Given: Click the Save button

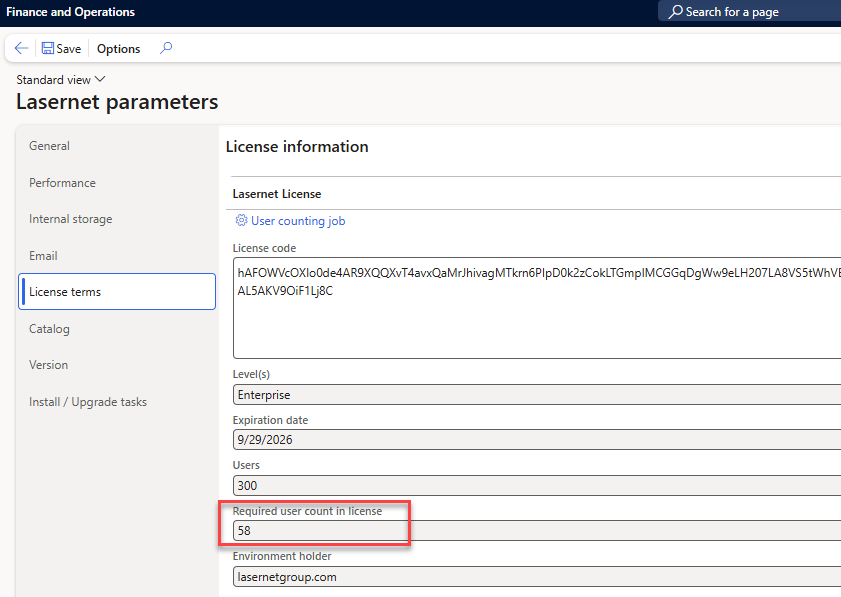Looking at the screenshot, I should click(x=61, y=48).
